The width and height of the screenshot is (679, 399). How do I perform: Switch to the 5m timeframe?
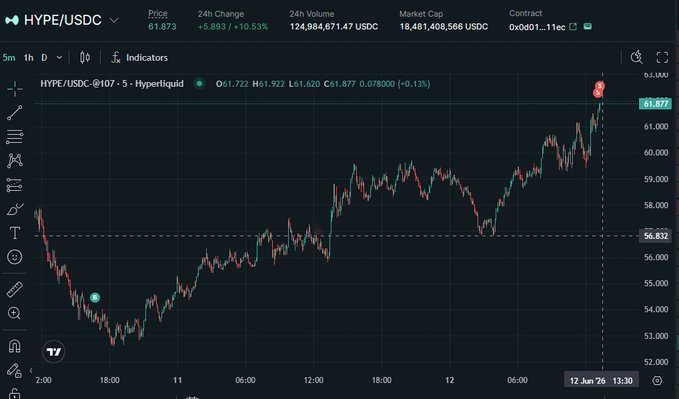pos(9,58)
